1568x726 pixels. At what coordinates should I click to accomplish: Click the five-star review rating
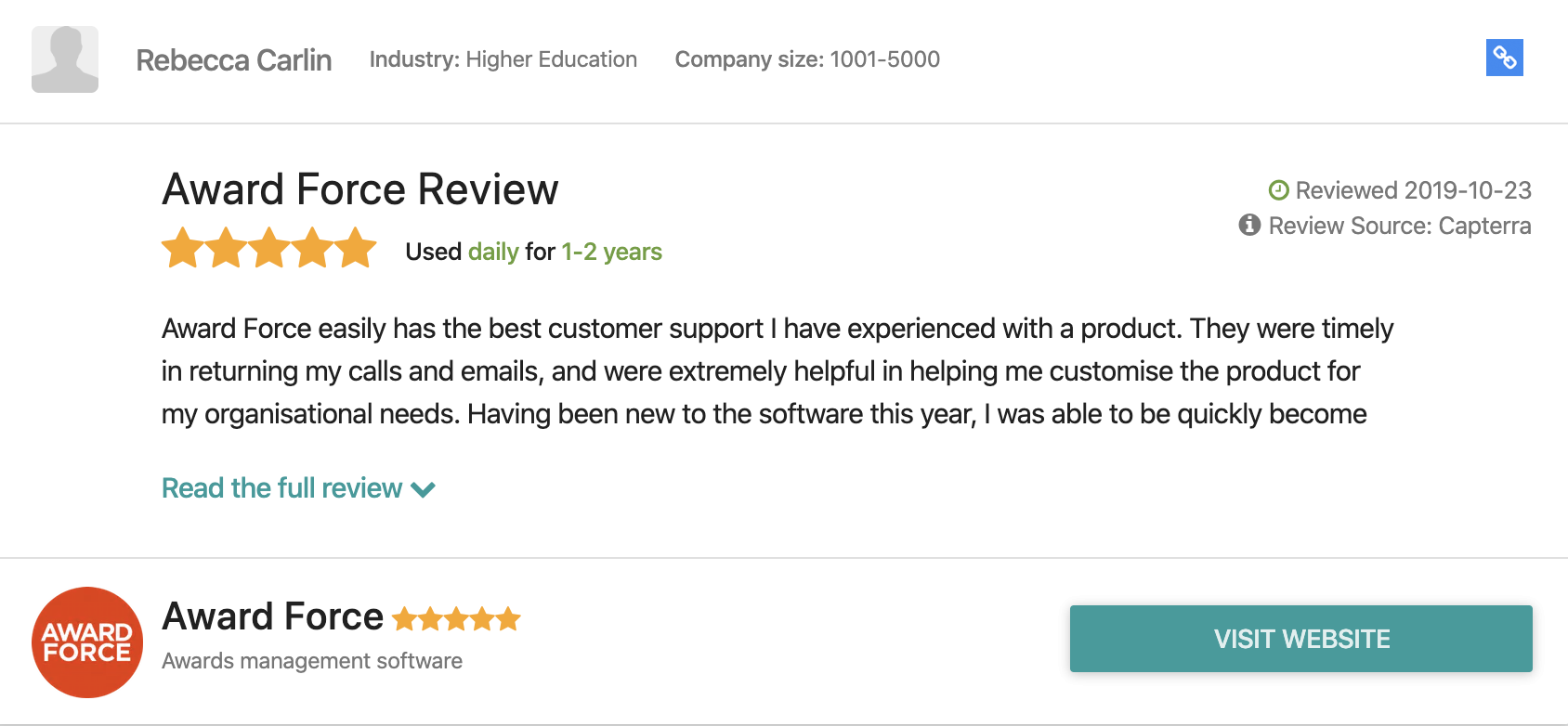point(268,249)
